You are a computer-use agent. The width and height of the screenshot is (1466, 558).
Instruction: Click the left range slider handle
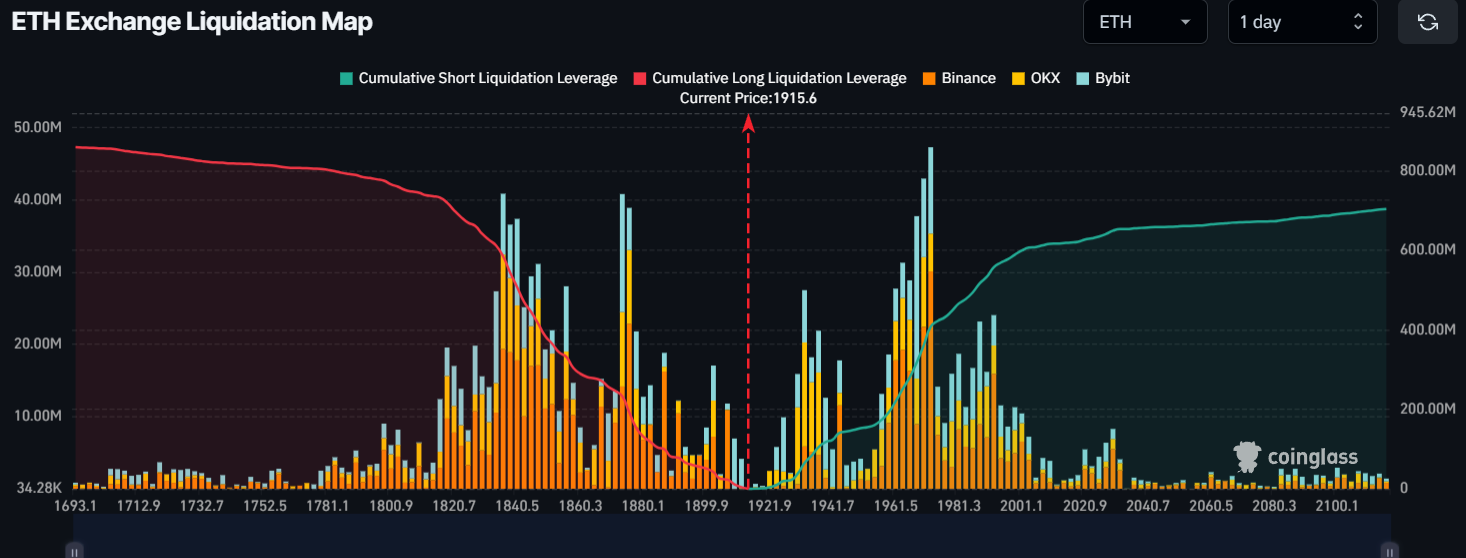pos(76,550)
